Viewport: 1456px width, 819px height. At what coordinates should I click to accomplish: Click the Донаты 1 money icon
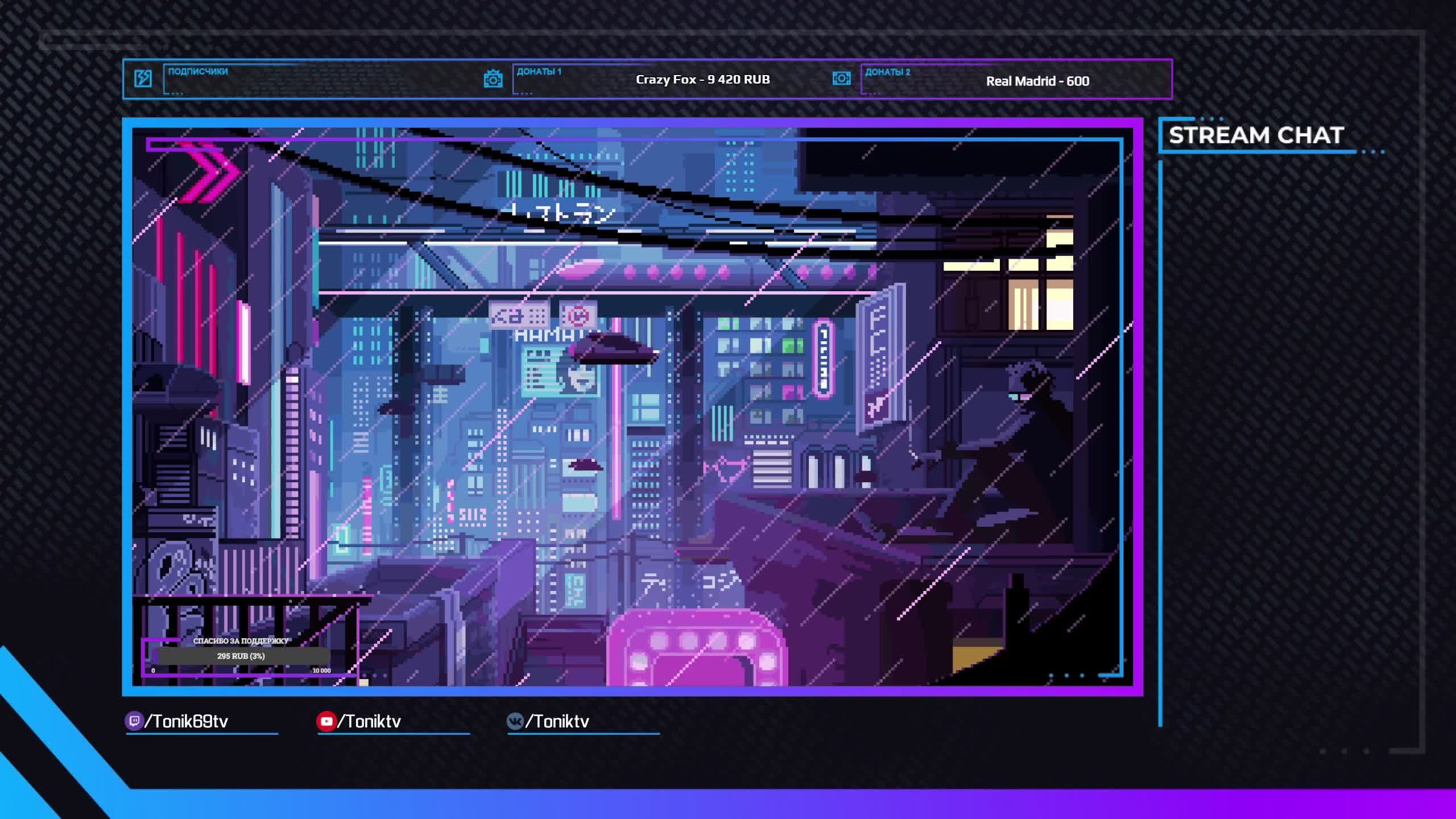click(493, 79)
